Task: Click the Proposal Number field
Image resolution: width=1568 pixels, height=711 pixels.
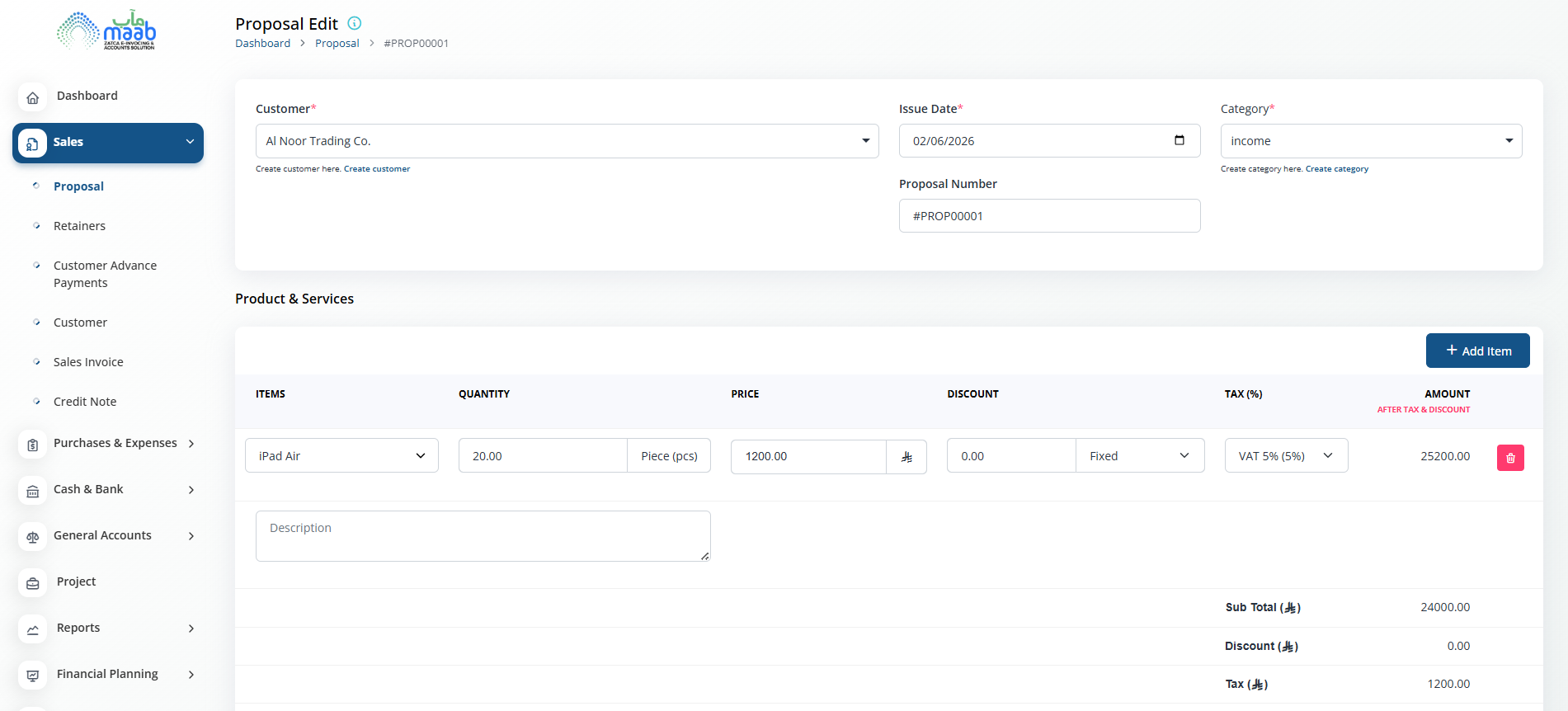Action: tap(1049, 216)
